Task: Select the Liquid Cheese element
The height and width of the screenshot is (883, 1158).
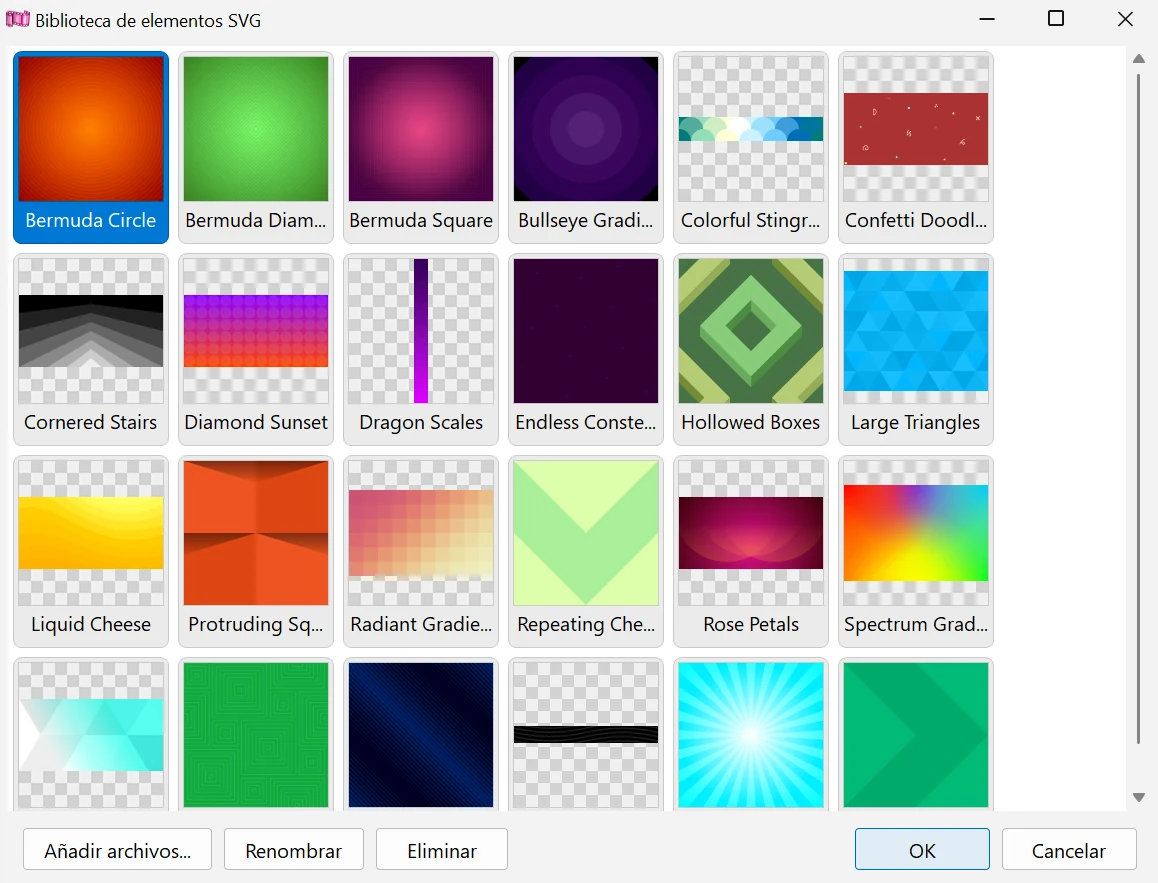Action: [x=91, y=552]
